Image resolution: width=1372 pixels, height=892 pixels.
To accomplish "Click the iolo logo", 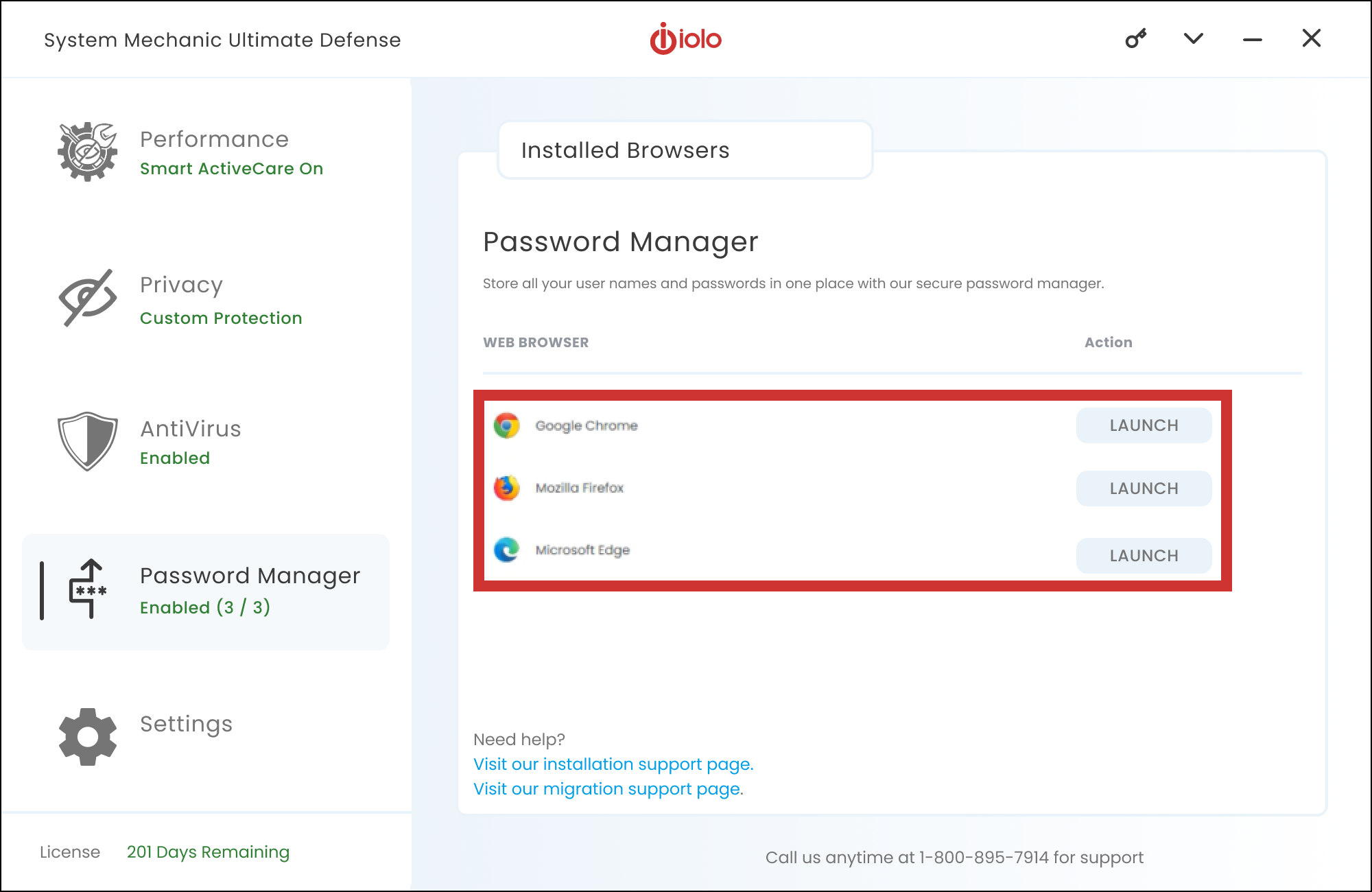I will pyautogui.click(x=685, y=39).
